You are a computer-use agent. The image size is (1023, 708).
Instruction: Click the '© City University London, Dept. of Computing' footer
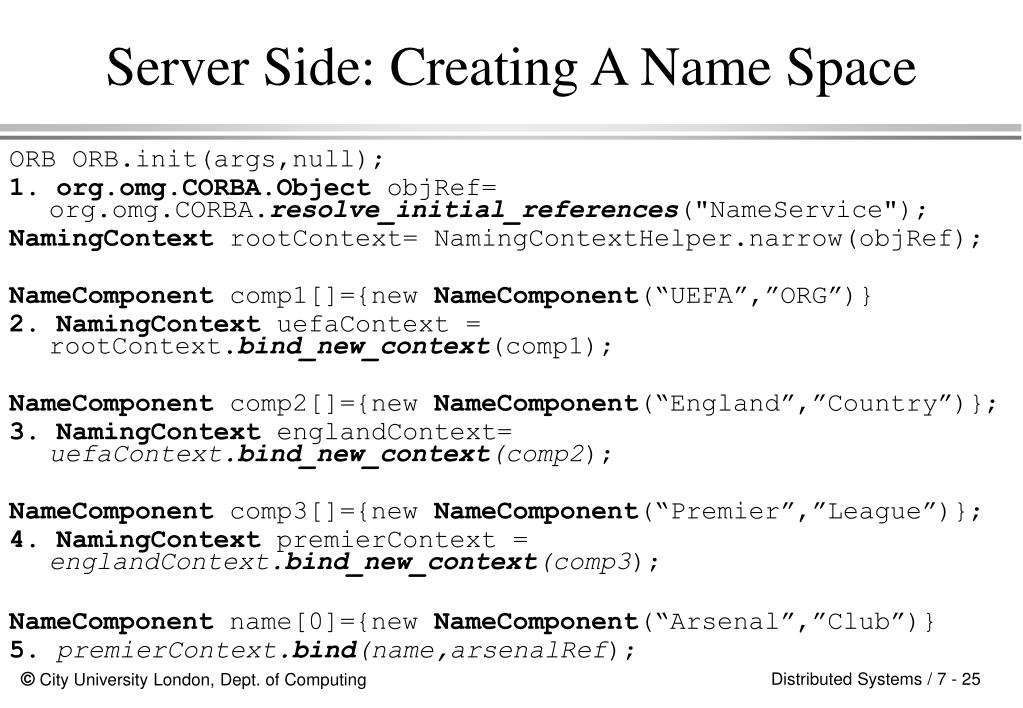click(194, 680)
